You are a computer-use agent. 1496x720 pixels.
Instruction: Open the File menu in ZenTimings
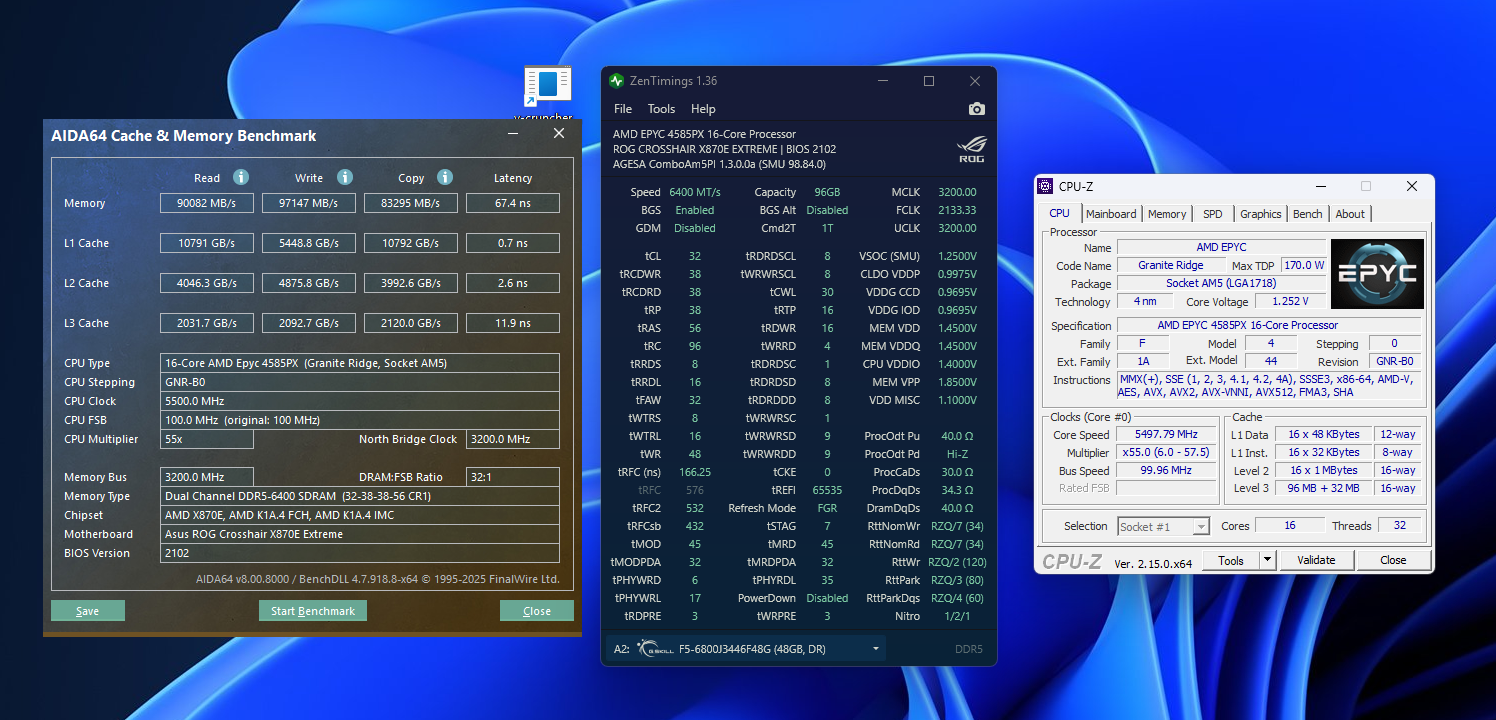pos(623,109)
